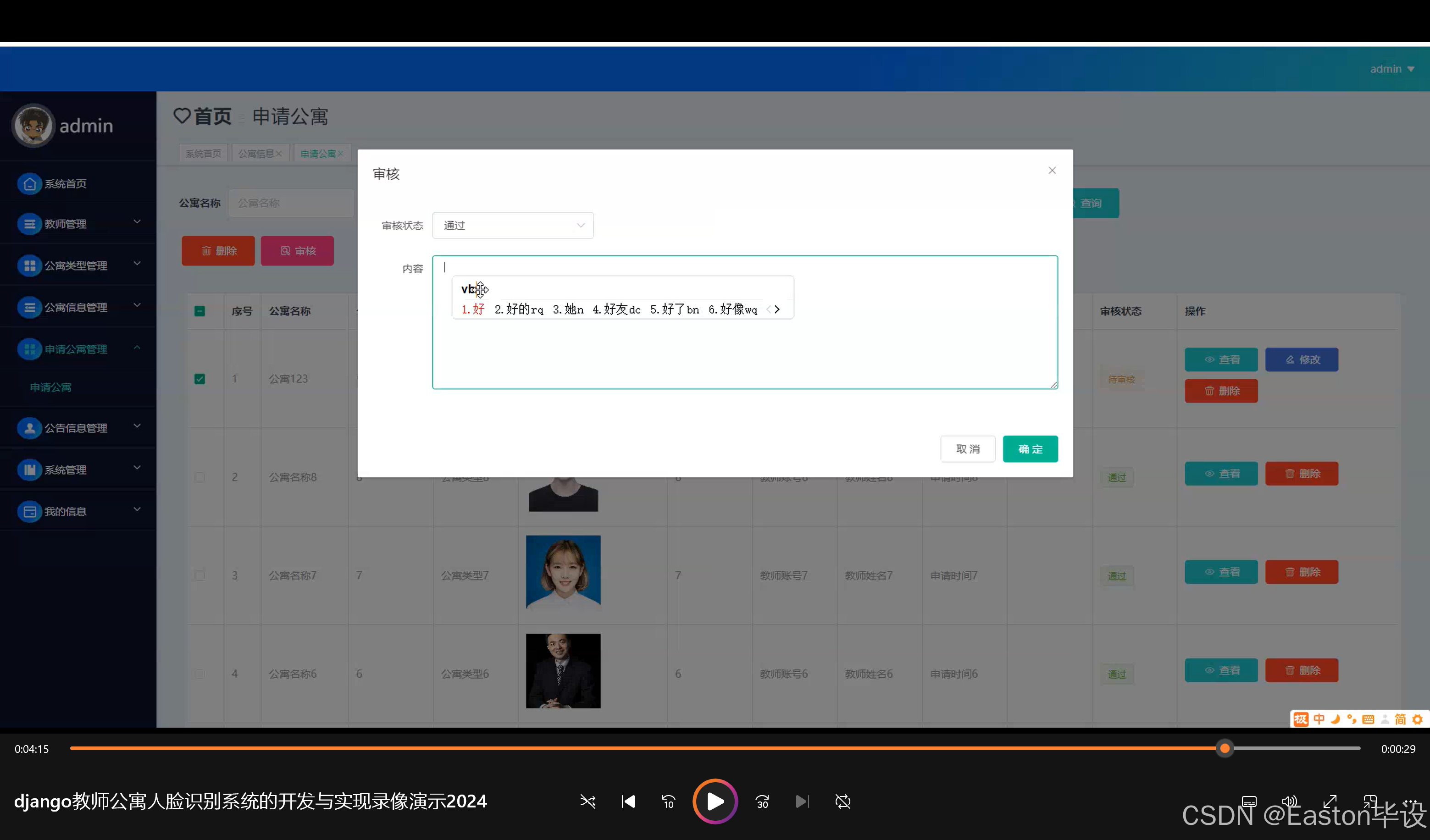Switch simplified/traditional Chinese (简)
1430x840 pixels.
point(1401,719)
